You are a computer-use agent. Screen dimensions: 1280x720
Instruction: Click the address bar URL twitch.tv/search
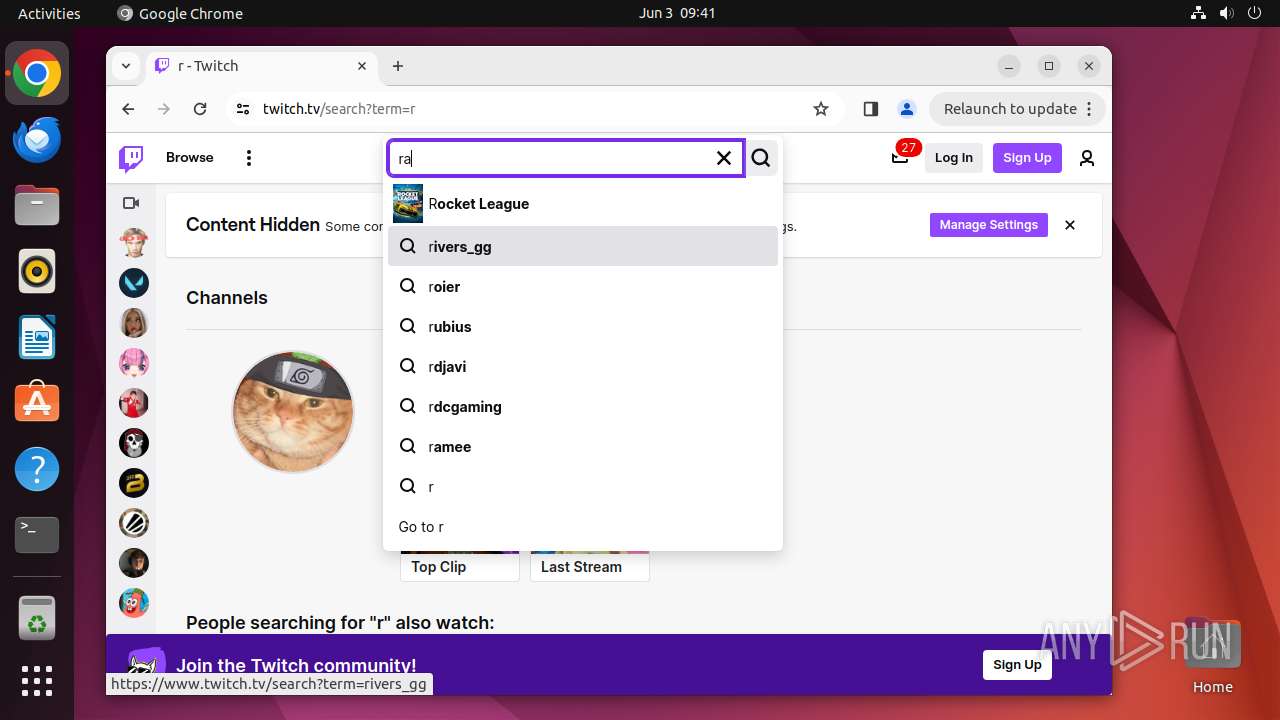coord(339,109)
